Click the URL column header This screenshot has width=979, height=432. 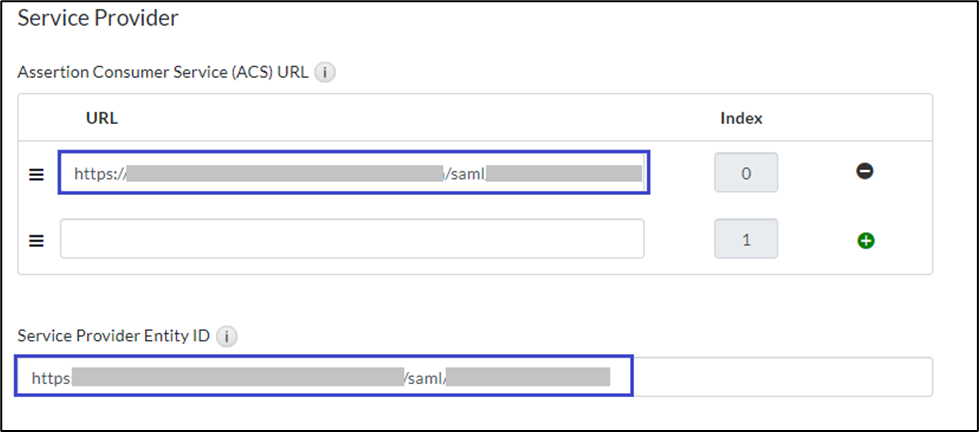click(102, 118)
